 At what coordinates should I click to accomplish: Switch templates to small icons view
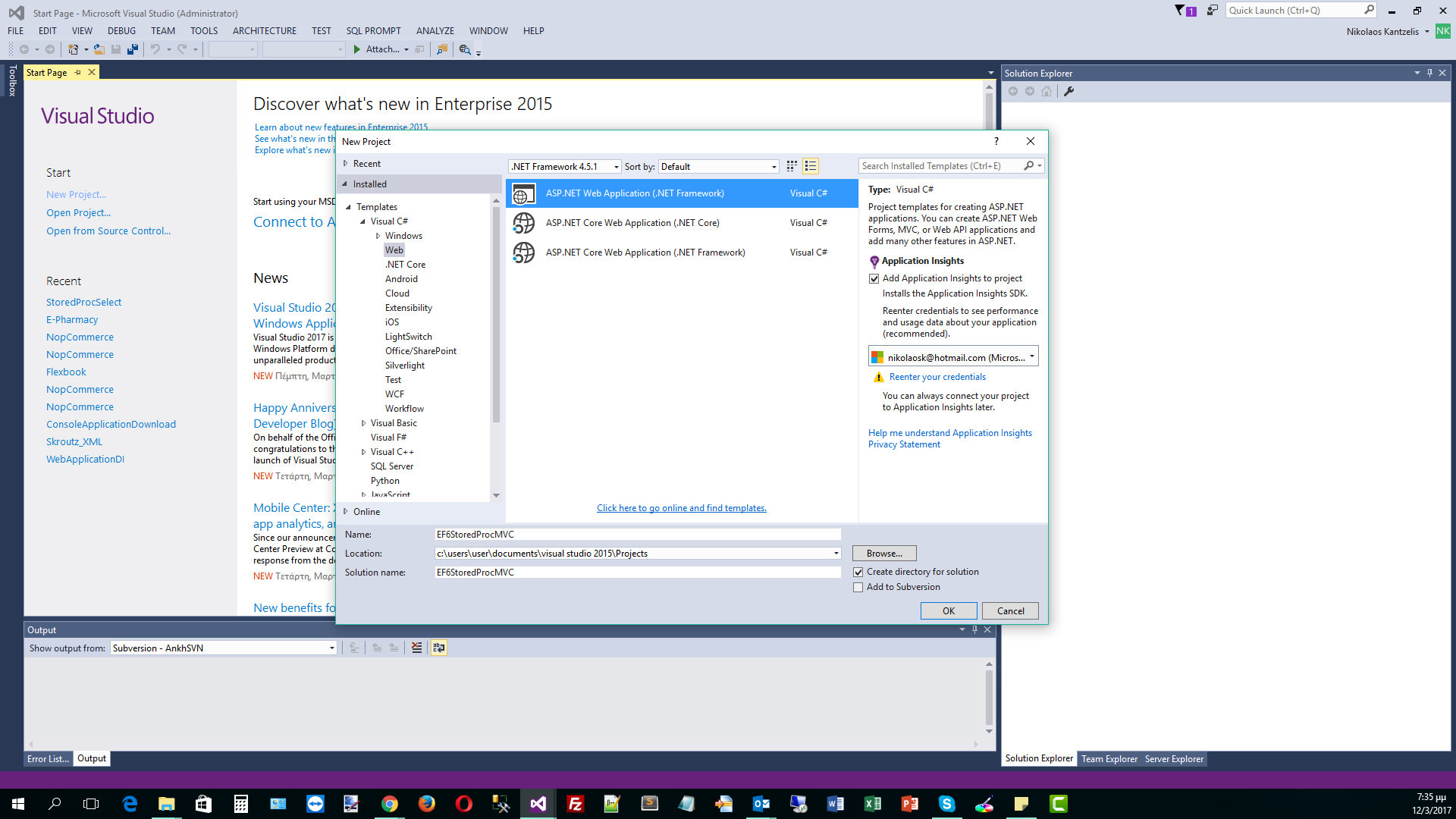792,166
